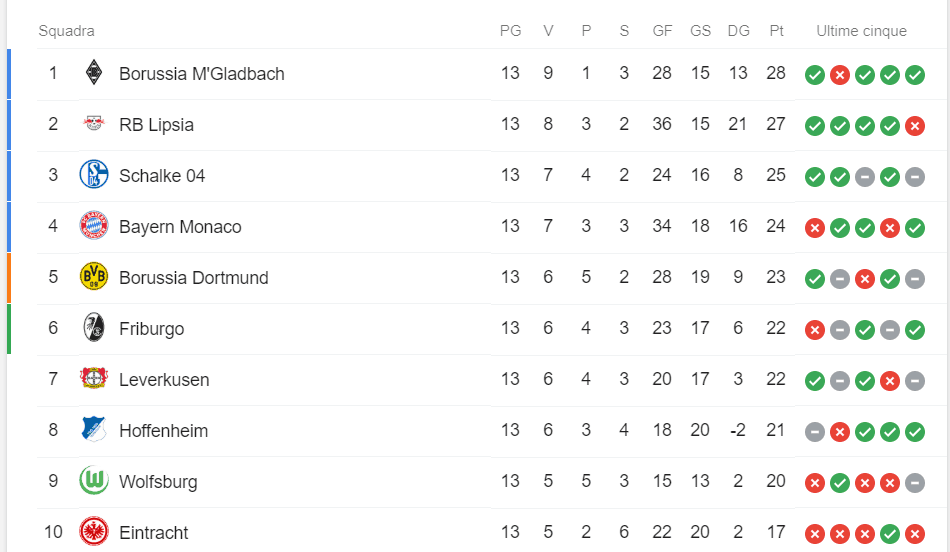Click the Wolfsburg green W logo
Viewport: 950px width, 552px height.
tap(94, 480)
